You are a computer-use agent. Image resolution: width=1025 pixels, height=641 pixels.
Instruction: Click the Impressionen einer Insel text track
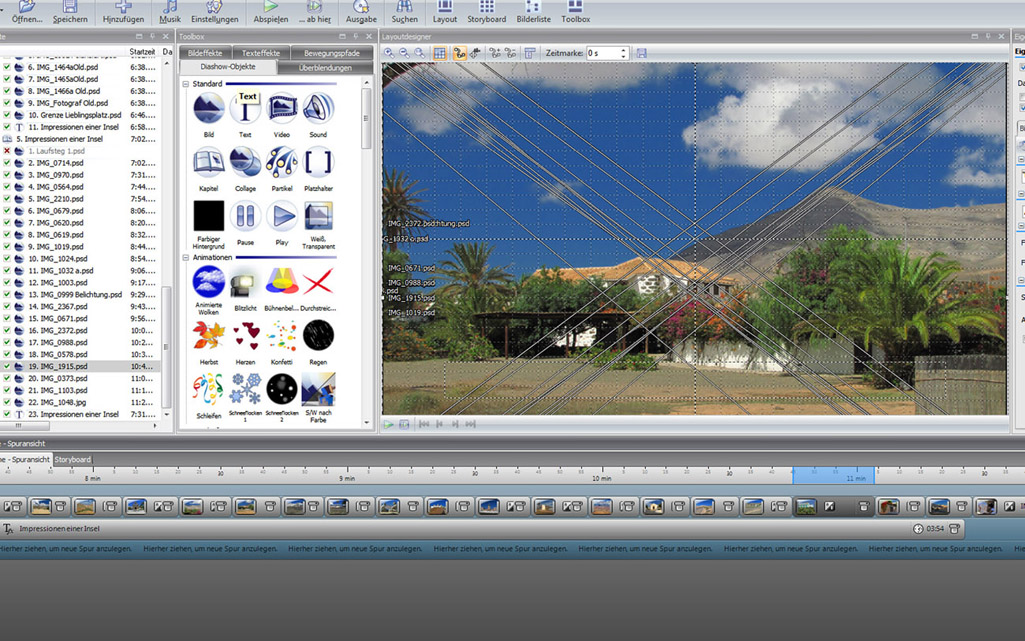click(60, 529)
